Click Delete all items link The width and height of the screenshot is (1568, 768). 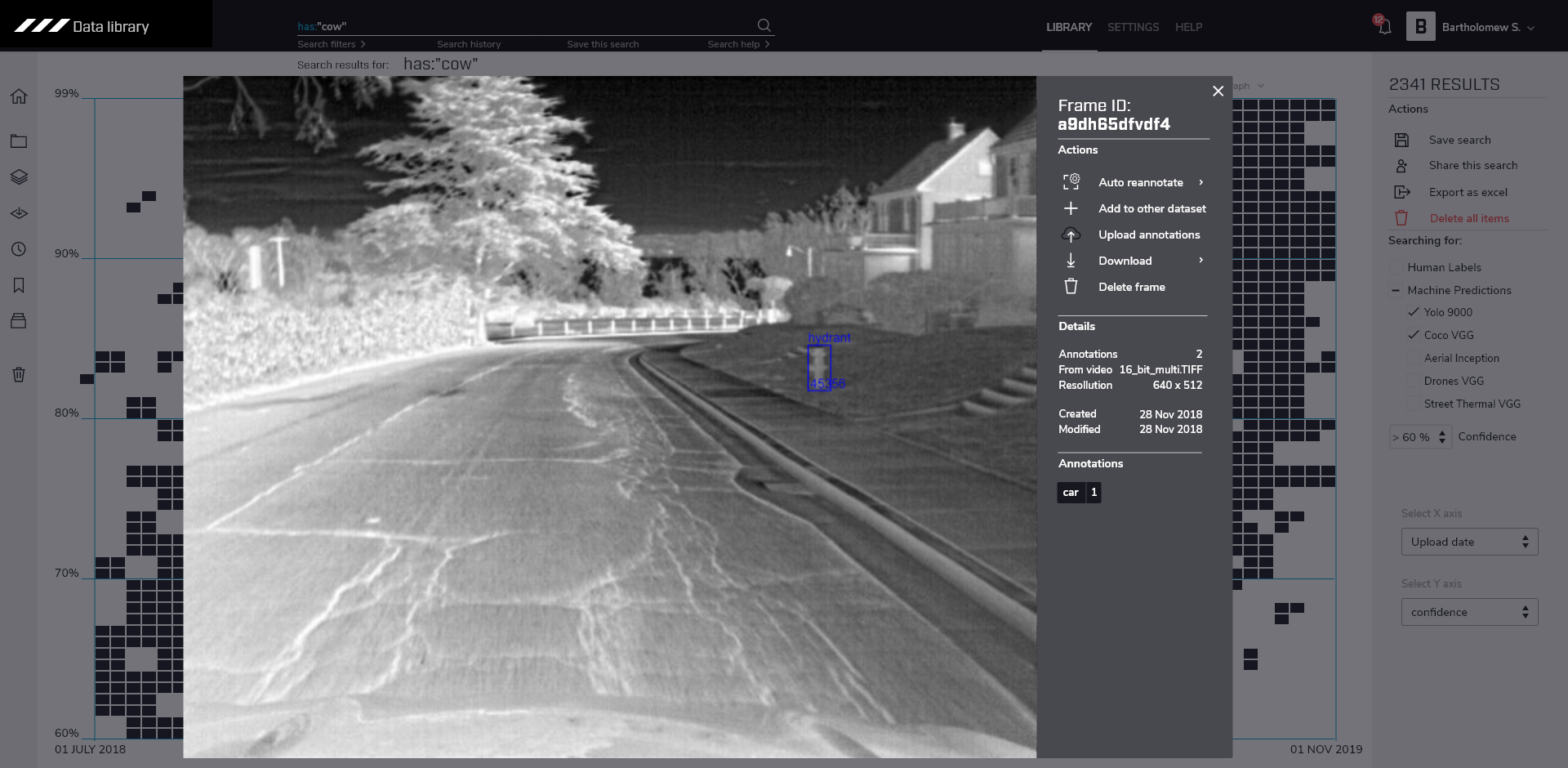1468,218
